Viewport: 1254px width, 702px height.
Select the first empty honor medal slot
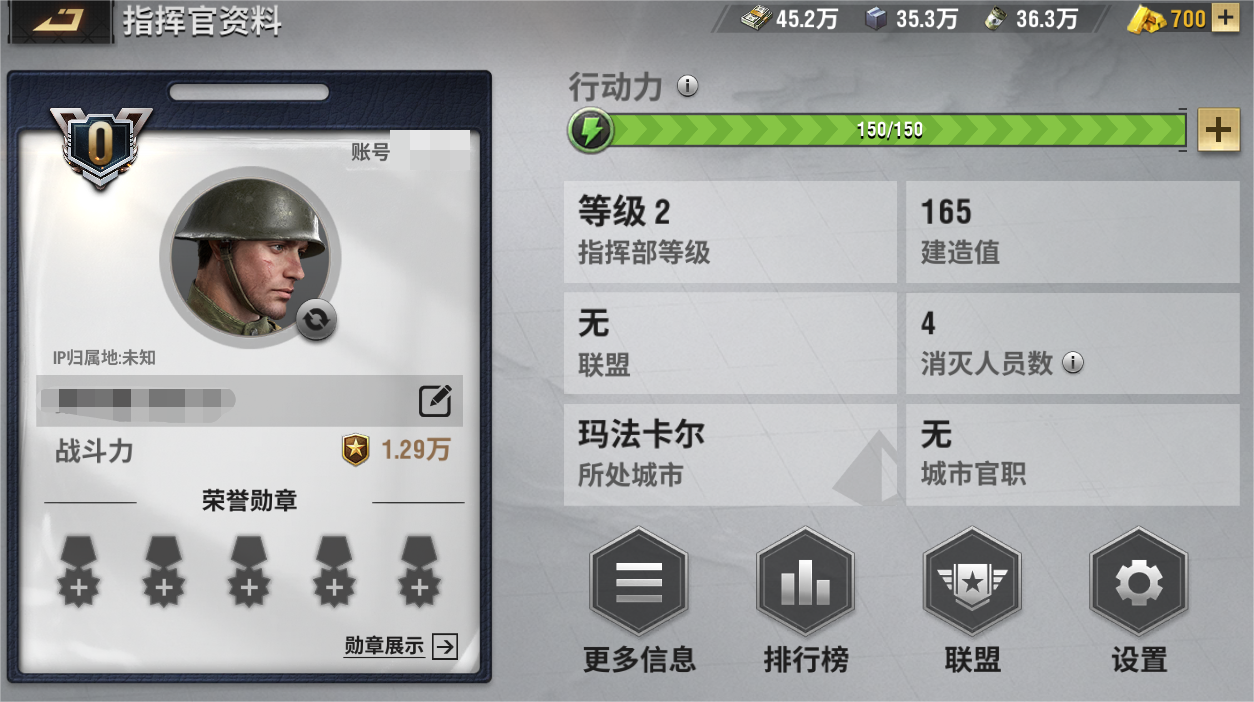pyautogui.click(x=78, y=571)
